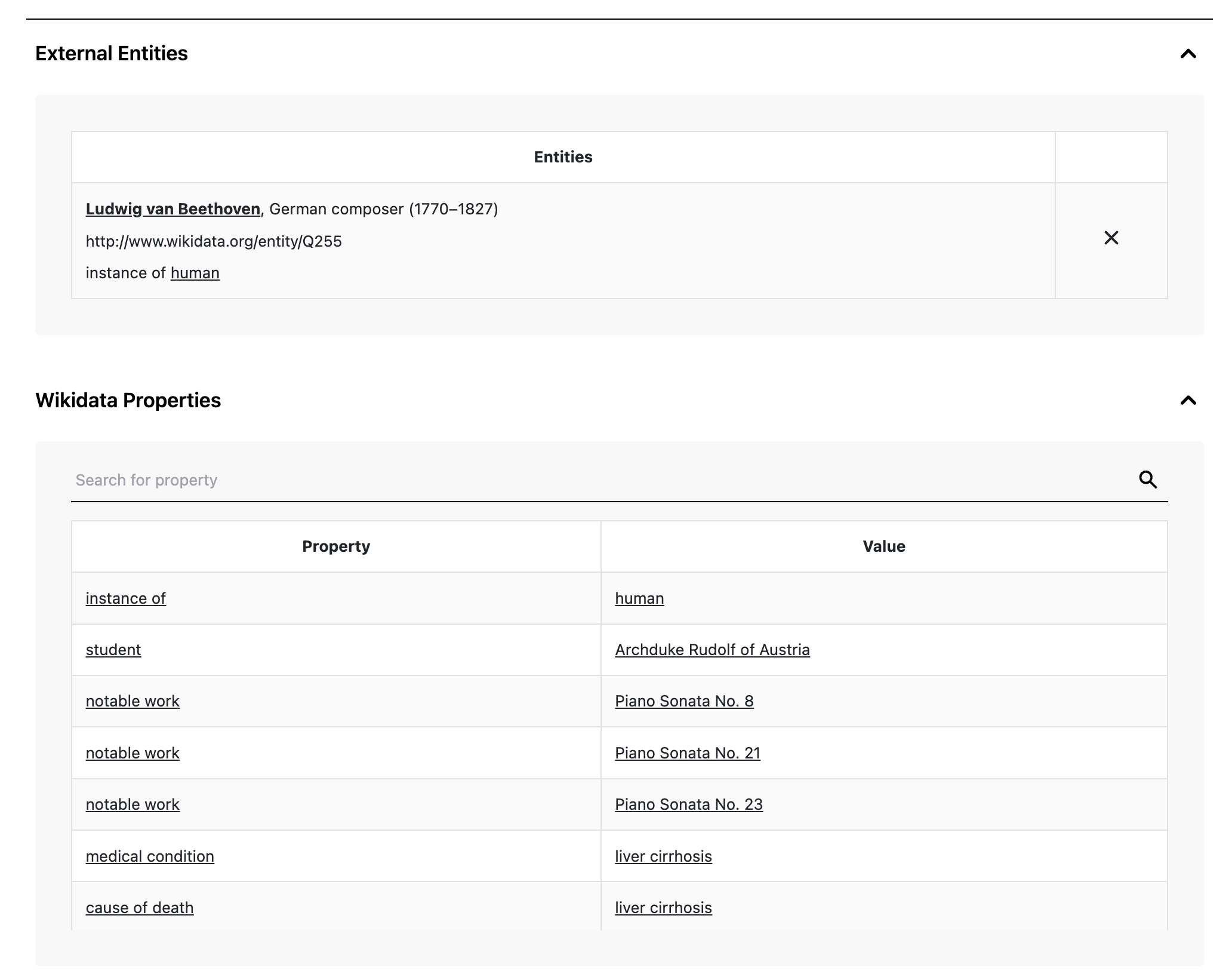The height and width of the screenshot is (977, 1232).
Task: Collapse the Wikidata Properties section
Action: tap(1188, 401)
